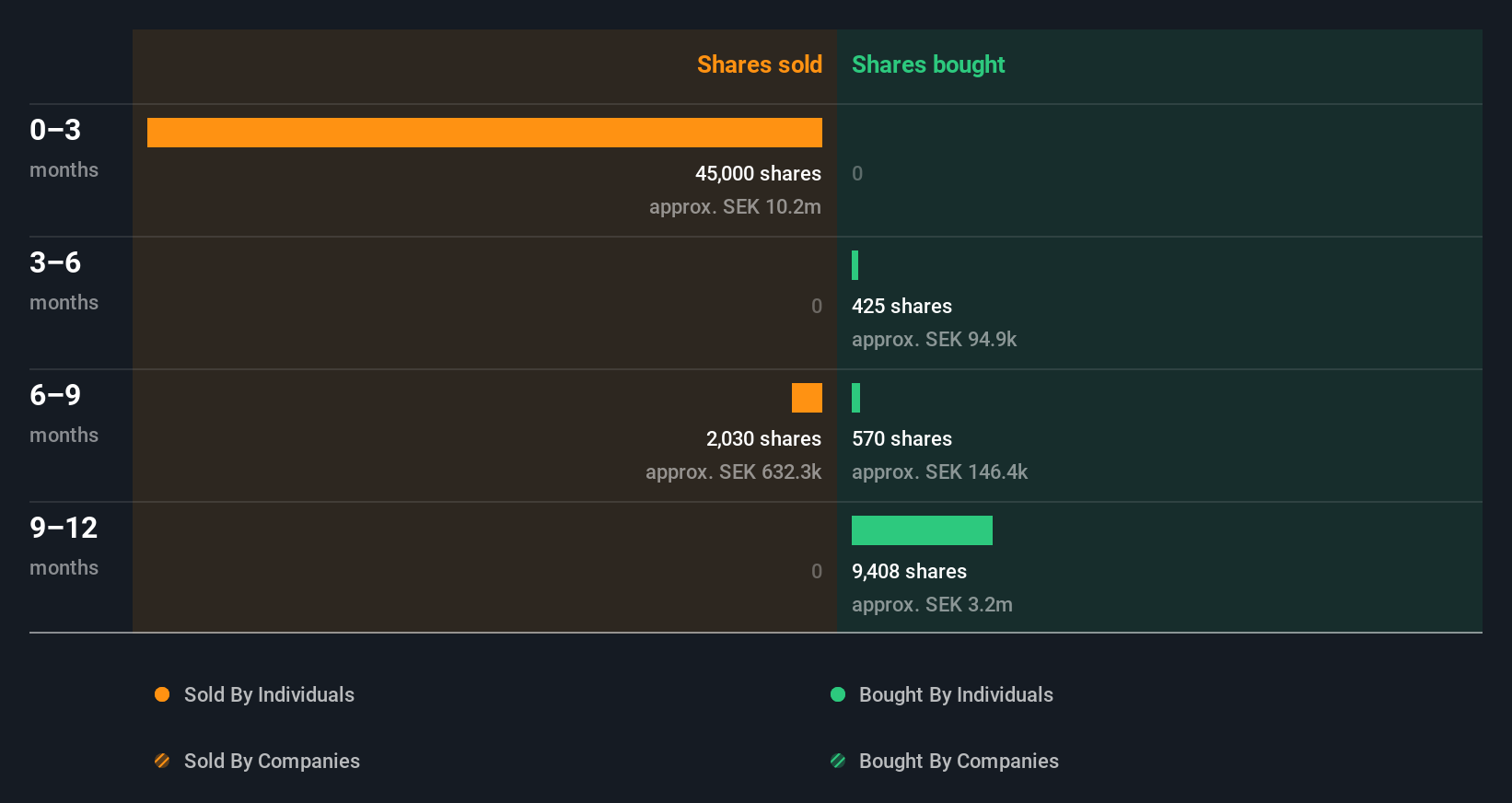
Task: Select the Bought By Individuals legend label
Action: [x=956, y=694]
